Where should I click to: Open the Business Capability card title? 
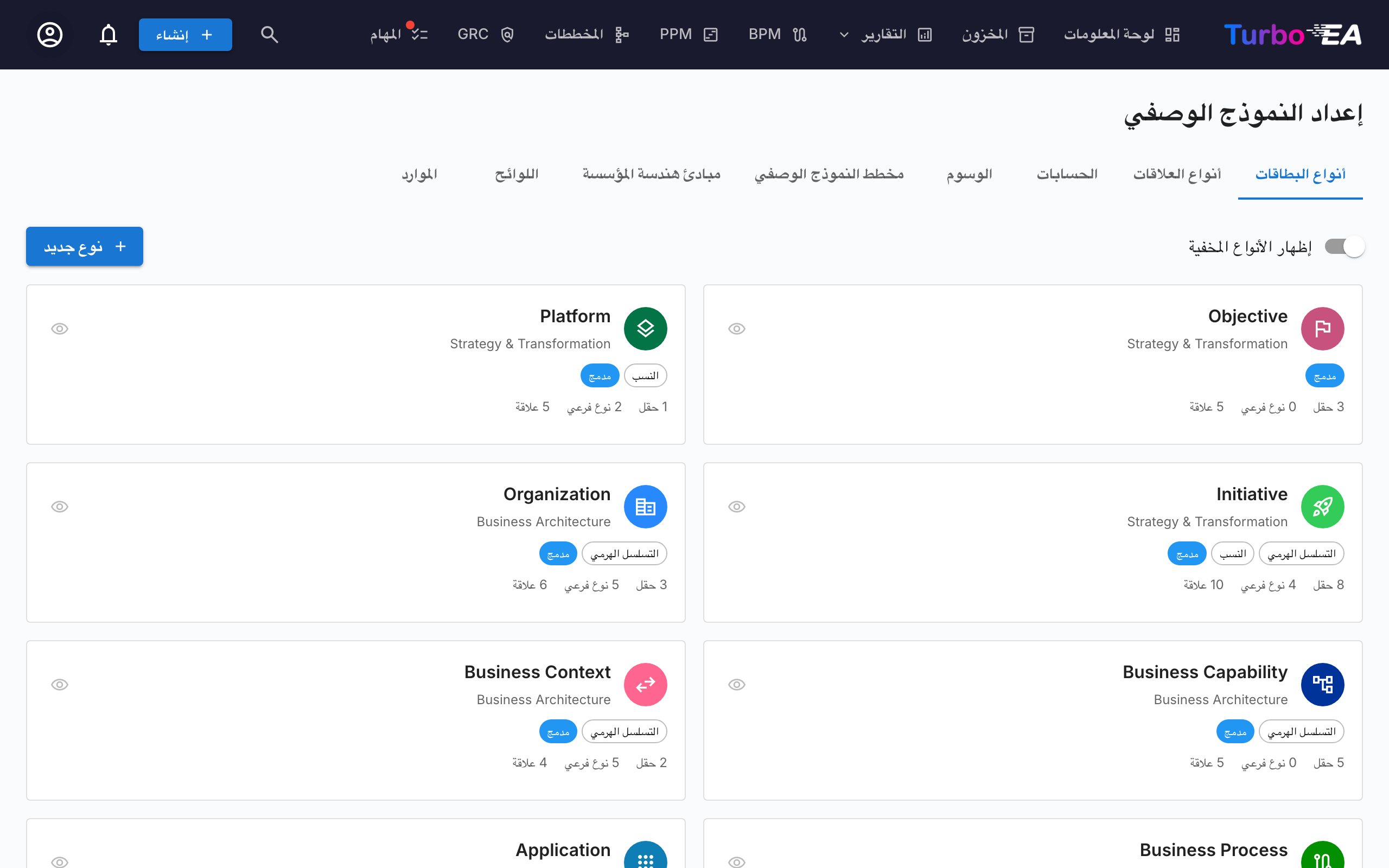point(1205,672)
